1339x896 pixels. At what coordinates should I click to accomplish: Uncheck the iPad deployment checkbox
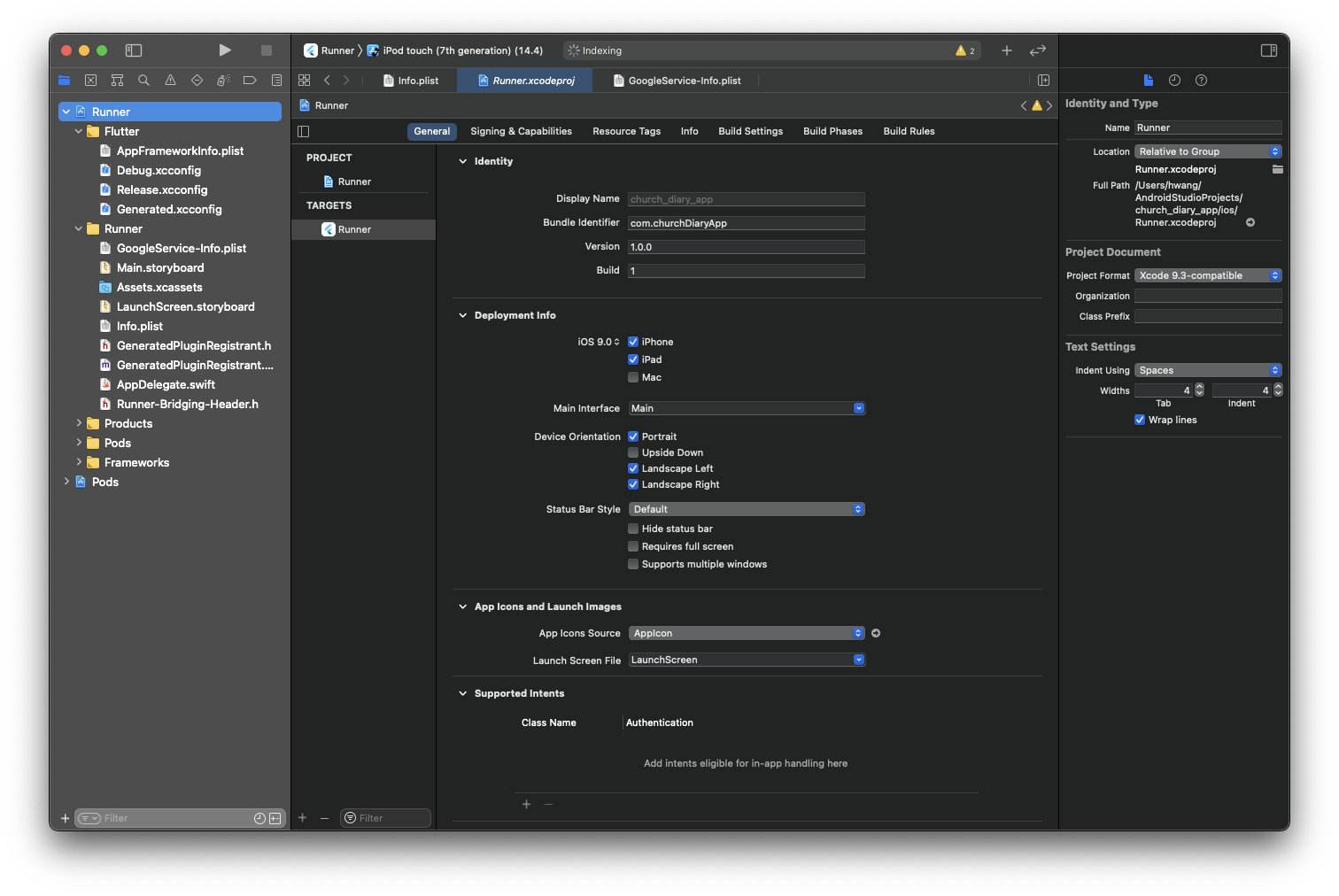[633, 359]
